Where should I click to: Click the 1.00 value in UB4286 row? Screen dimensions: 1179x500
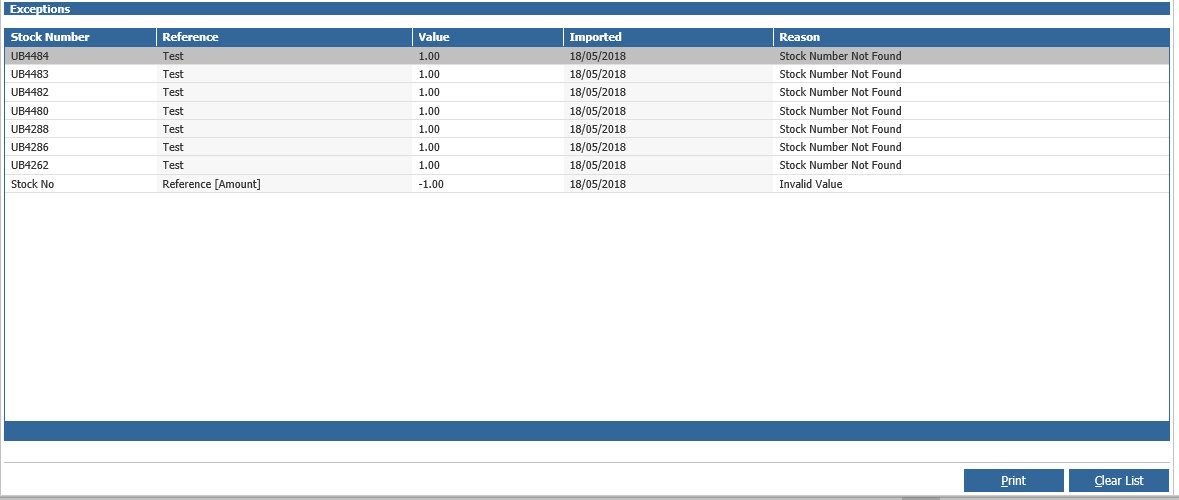click(429, 147)
